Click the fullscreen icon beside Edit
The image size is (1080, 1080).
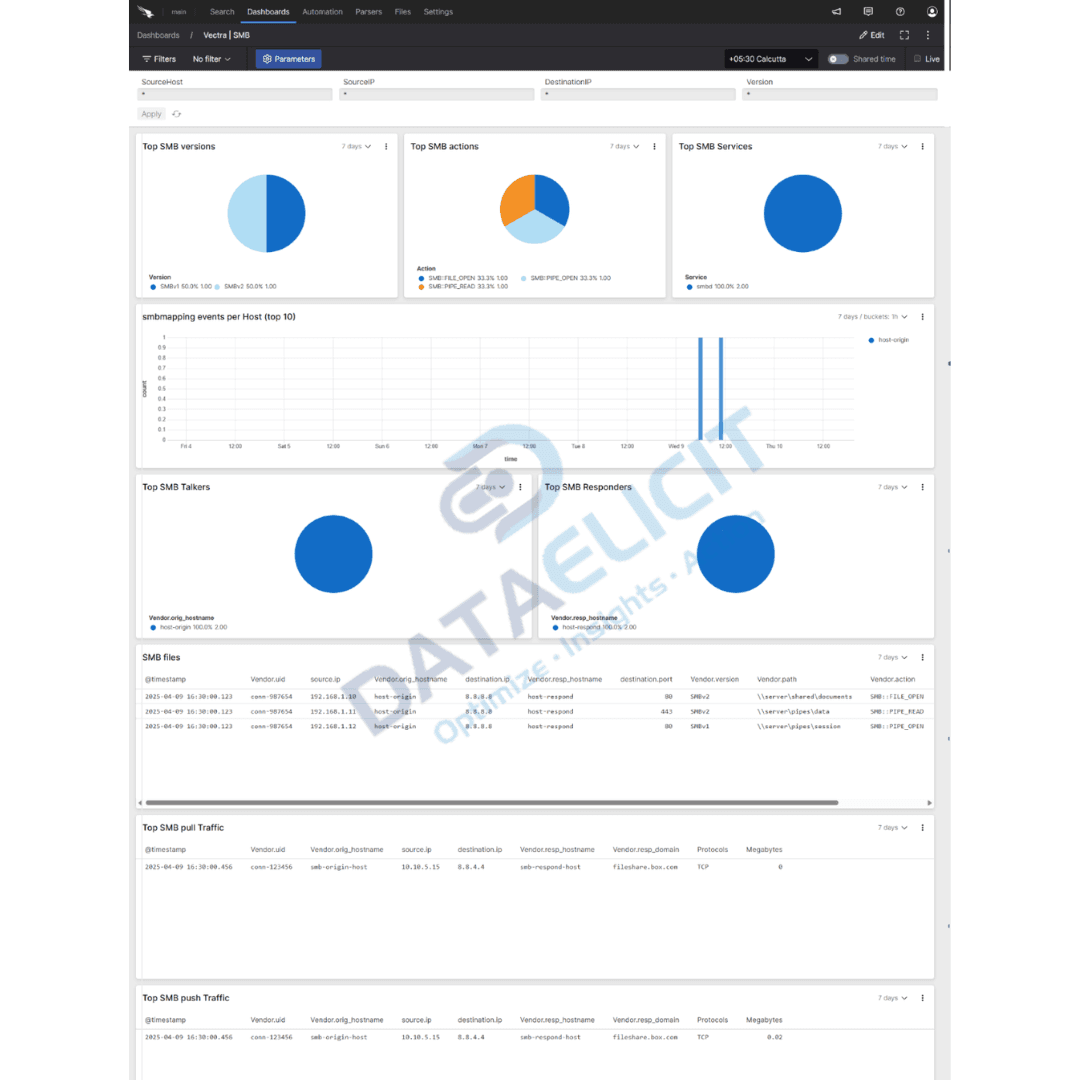pyautogui.click(x=903, y=34)
